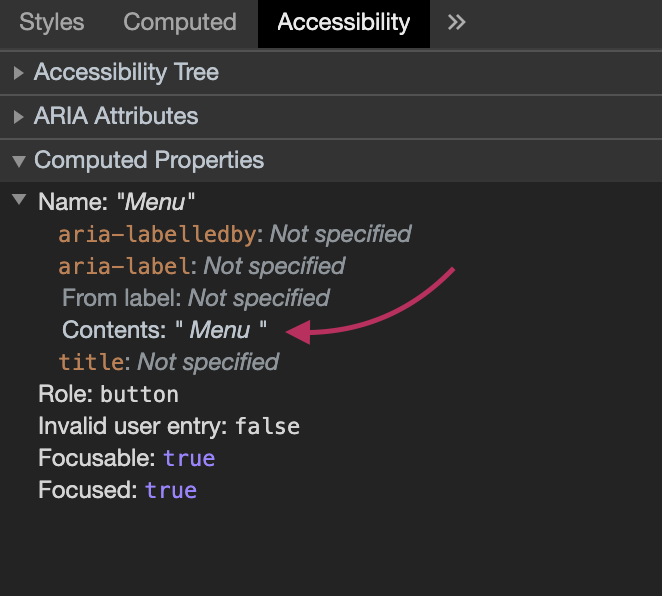The height and width of the screenshot is (596, 662).
Task: Click the Accessibility Tree heading text
Action: tap(126, 72)
